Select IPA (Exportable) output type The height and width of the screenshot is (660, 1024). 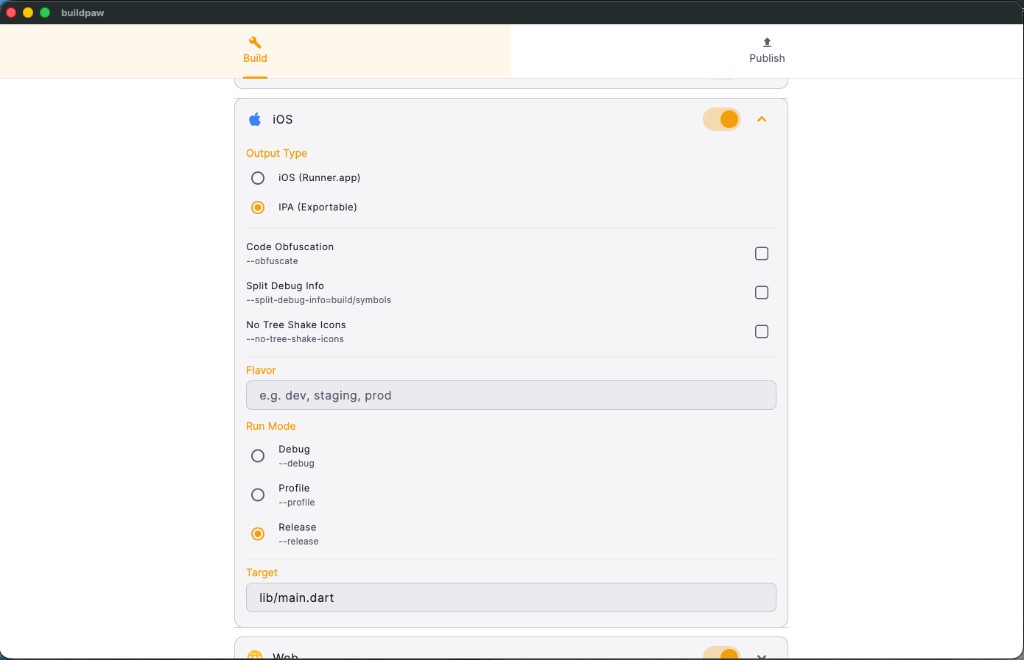(x=257, y=207)
